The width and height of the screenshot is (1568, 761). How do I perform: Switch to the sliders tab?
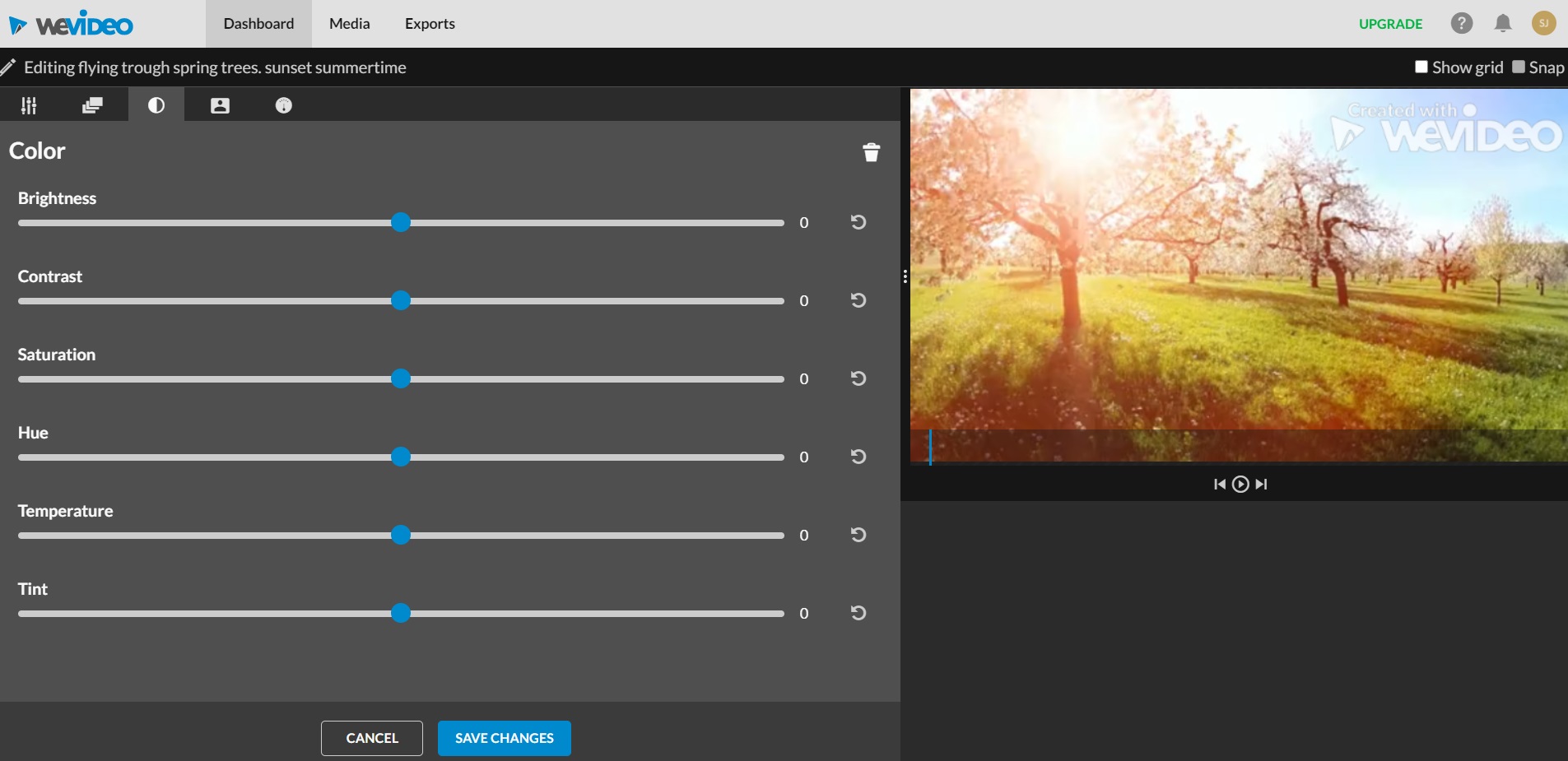click(29, 105)
